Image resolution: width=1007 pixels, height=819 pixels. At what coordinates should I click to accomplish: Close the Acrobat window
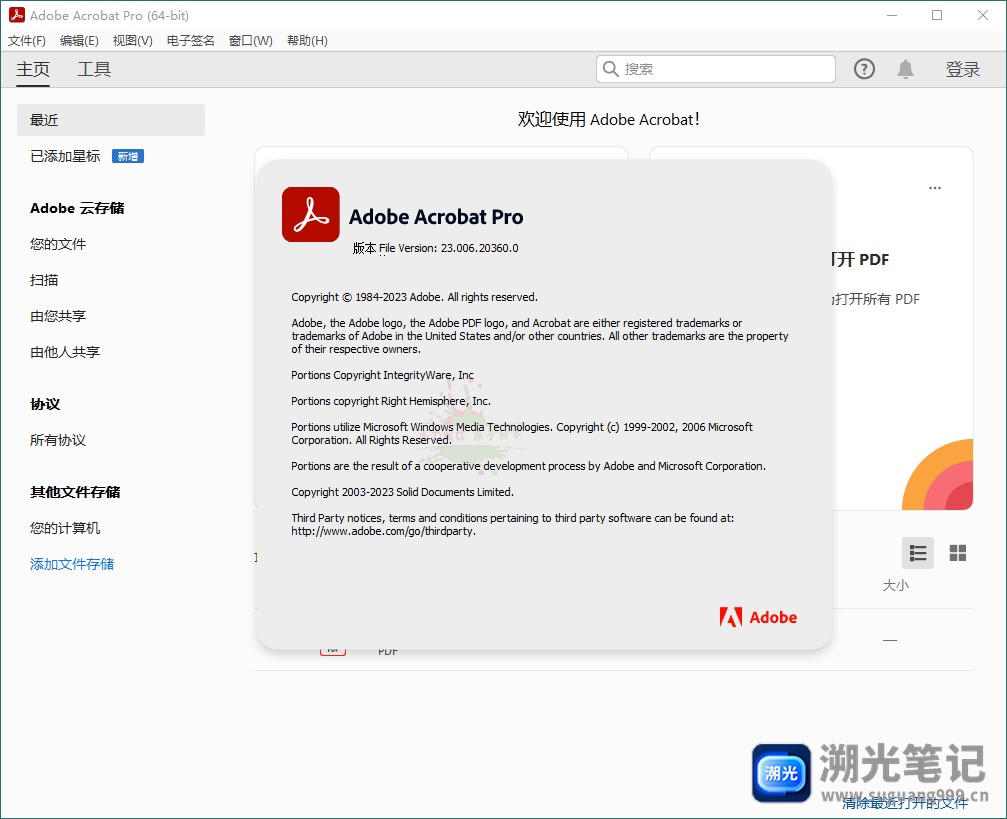(x=983, y=15)
